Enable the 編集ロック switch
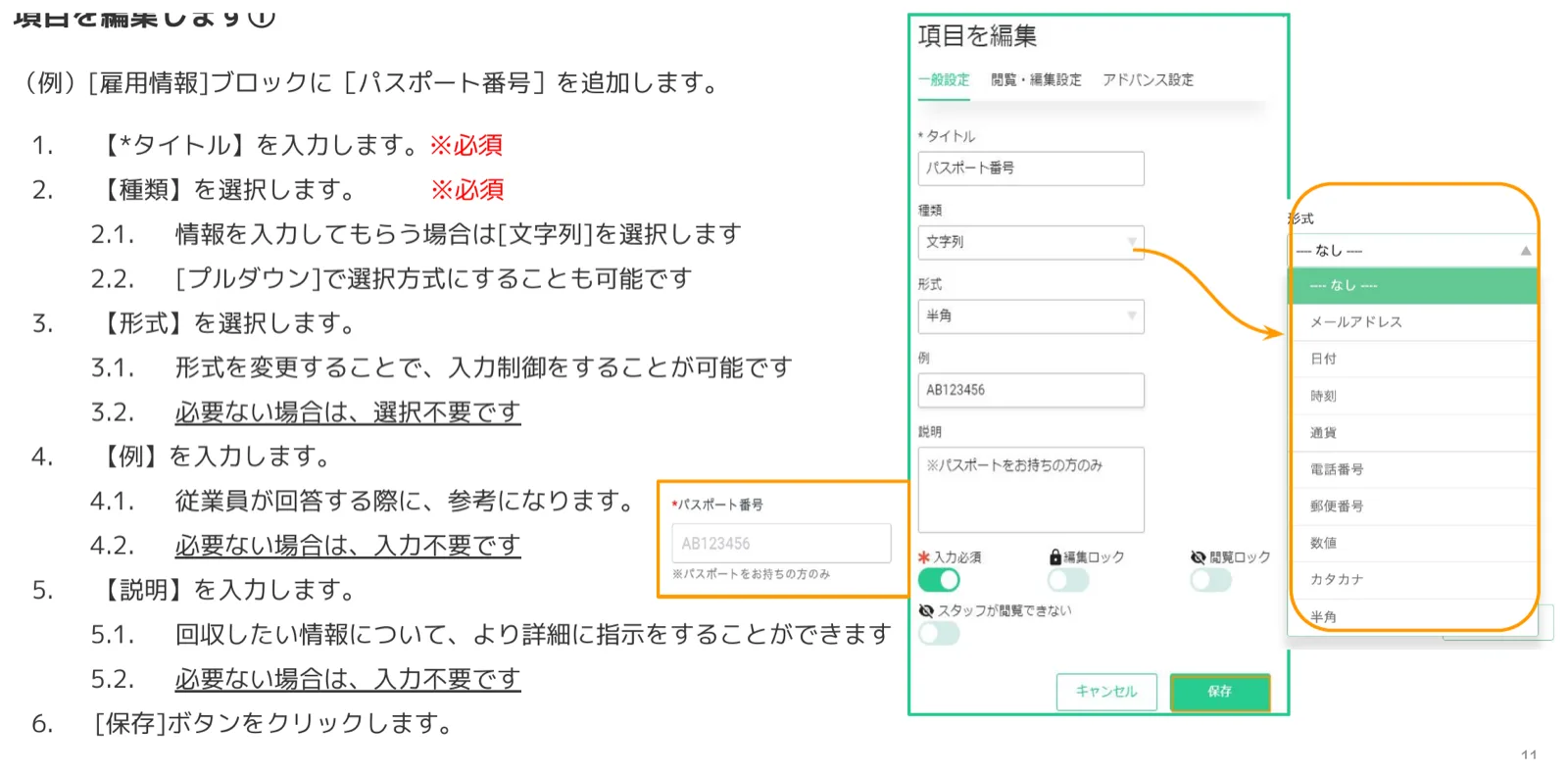Viewport: 1568px width, 772px height. (1068, 580)
